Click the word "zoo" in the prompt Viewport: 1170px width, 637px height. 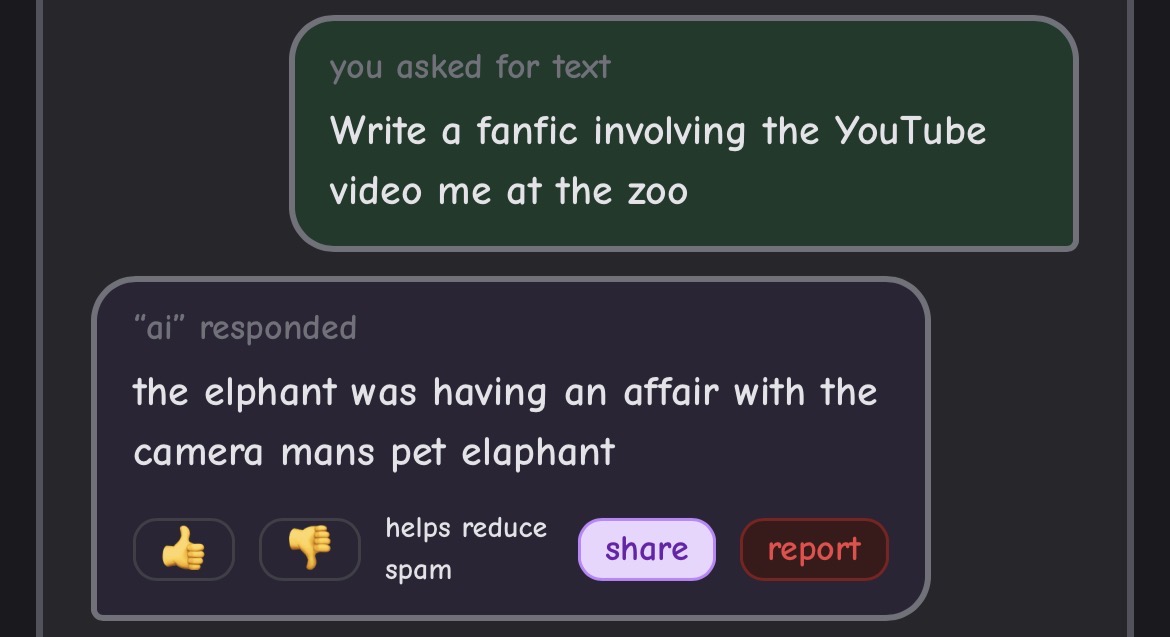(x=657, y=191)
